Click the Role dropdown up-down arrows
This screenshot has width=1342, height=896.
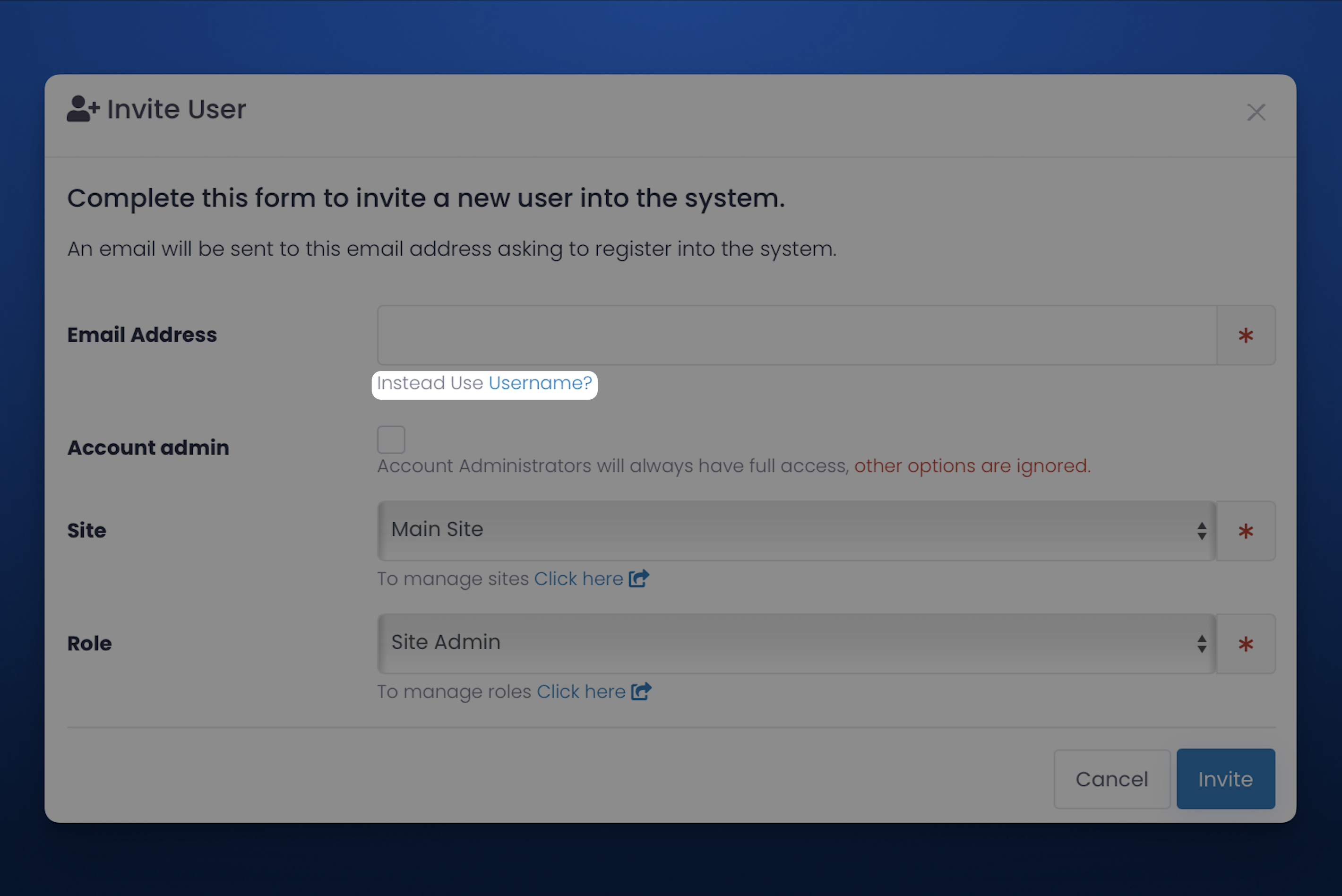pyautogui.click(x=1202, y=644)
